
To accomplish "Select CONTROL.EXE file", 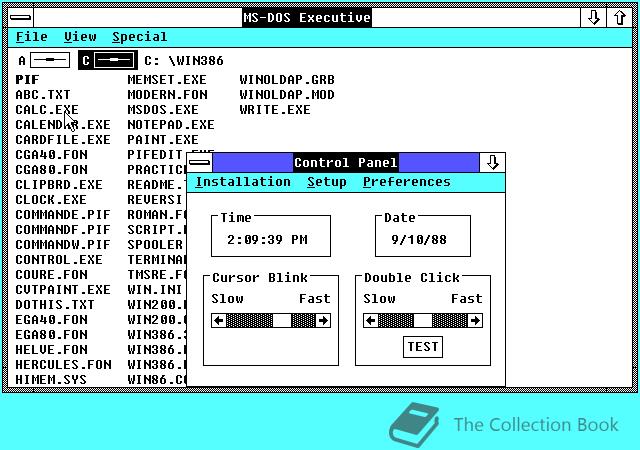I will coord(59,260).
